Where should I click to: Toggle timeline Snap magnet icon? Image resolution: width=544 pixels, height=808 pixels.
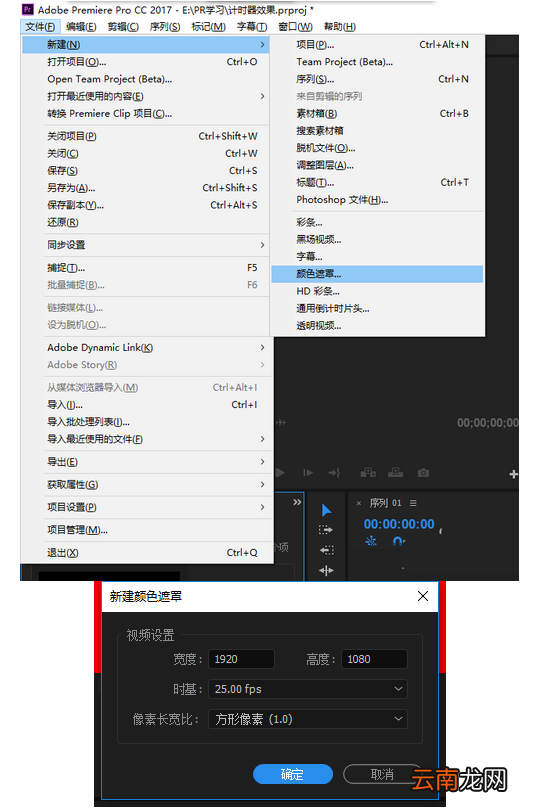(398, 541)
